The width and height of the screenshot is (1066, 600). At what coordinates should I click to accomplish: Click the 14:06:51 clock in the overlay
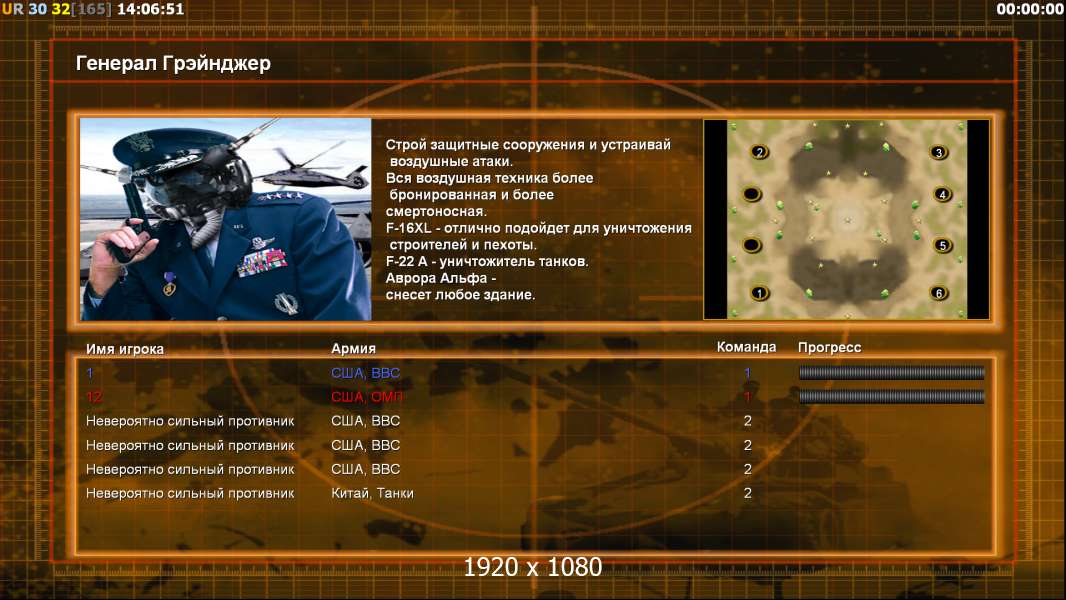pyautogui.click(x=150, y=9)
